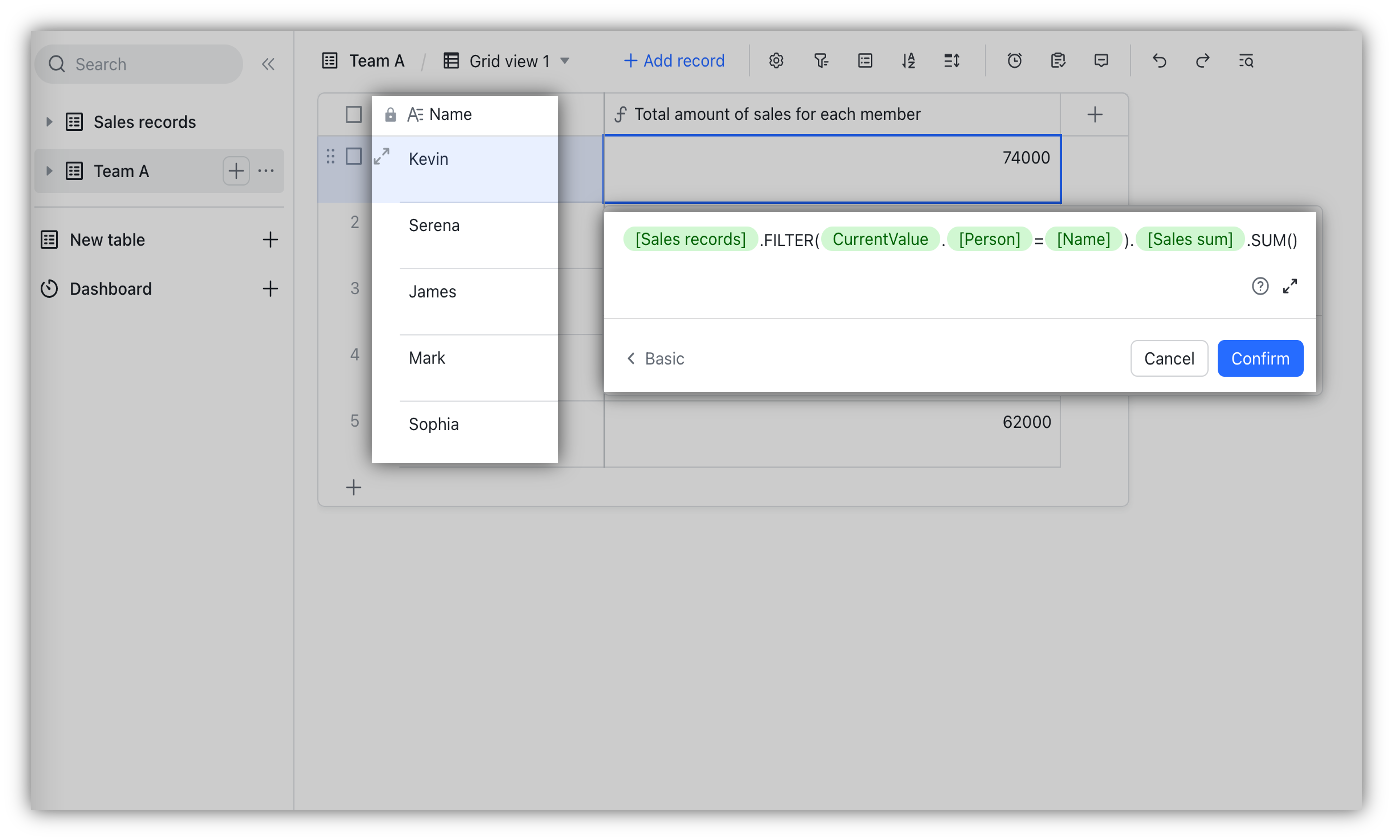The height and width of the screenshot is (840, 1392).
Task: Click Confirm to save the formula
Action: [1260, 359]
